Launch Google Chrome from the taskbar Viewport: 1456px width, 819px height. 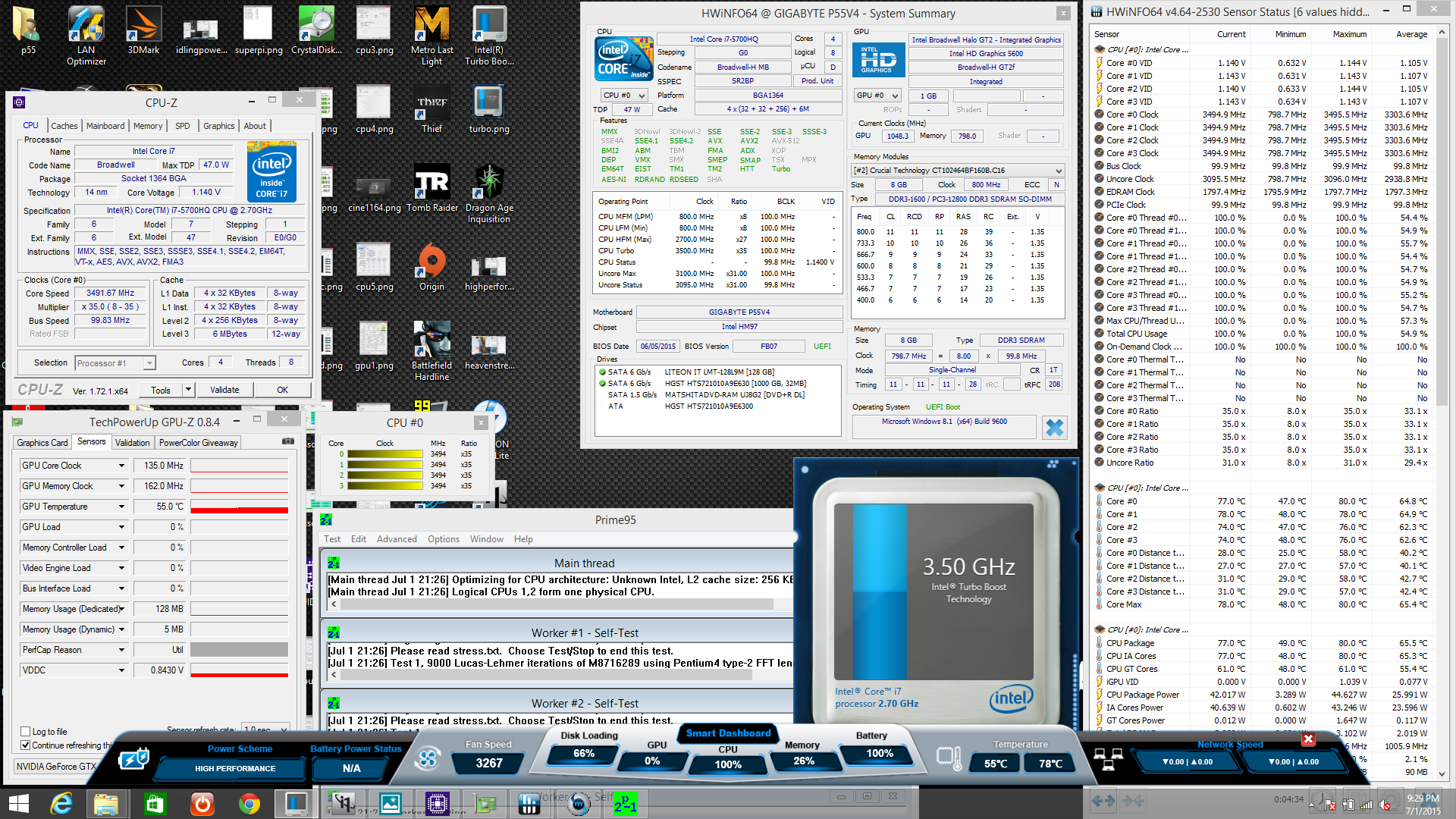pos(249,803)
